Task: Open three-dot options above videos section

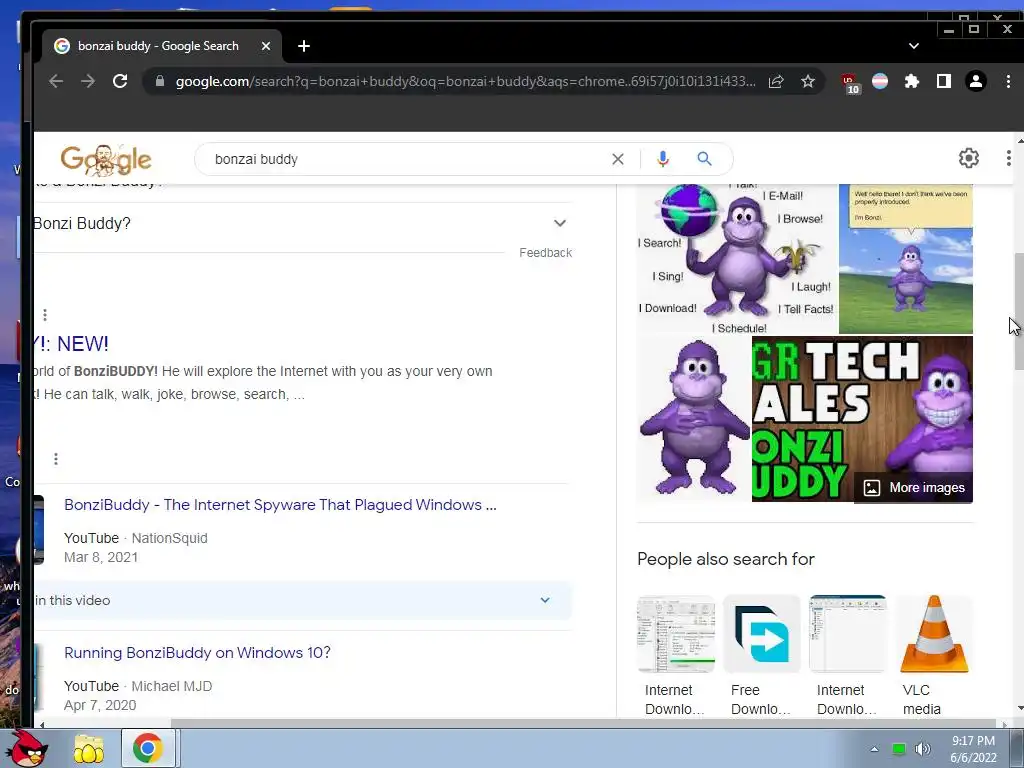Action: point(56,459)
